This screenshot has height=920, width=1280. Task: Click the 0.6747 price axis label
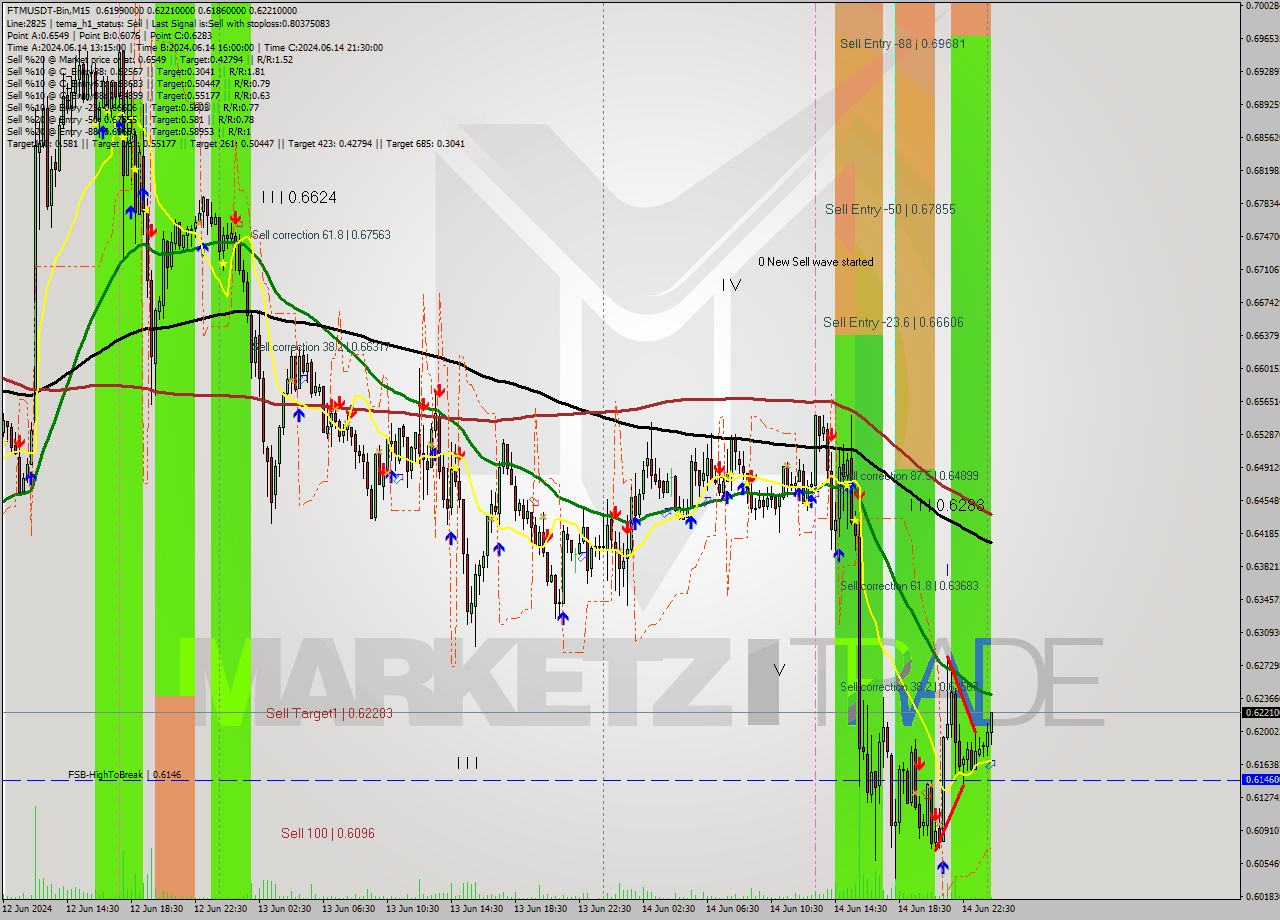point(1262,236)
